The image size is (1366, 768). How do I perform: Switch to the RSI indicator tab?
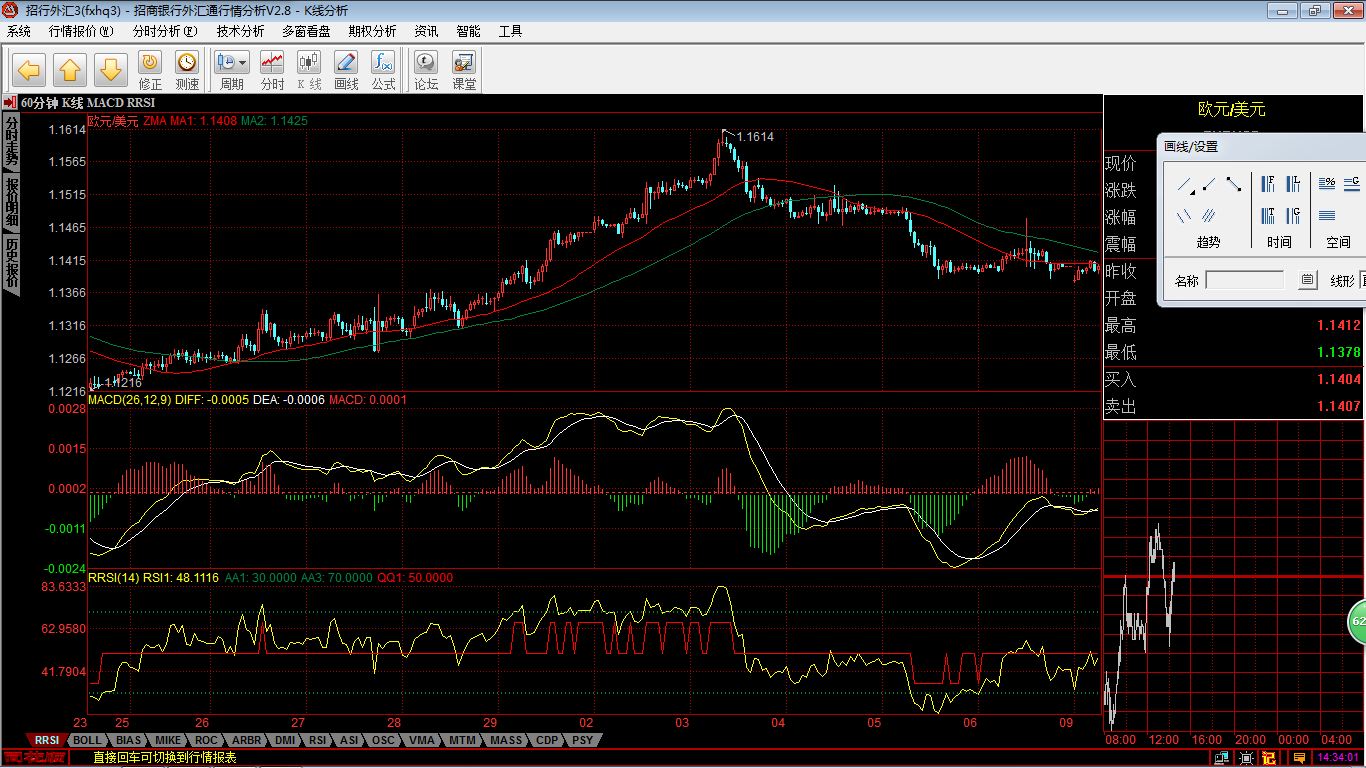[318, 740]
